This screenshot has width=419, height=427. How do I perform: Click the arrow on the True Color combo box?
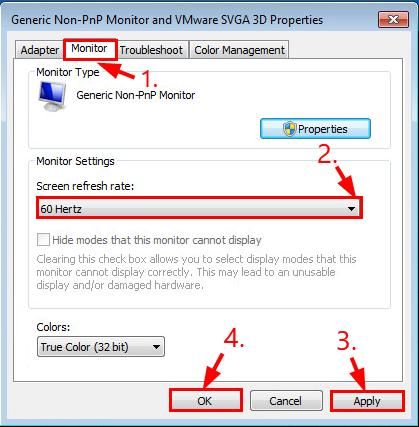coord(156,347)
